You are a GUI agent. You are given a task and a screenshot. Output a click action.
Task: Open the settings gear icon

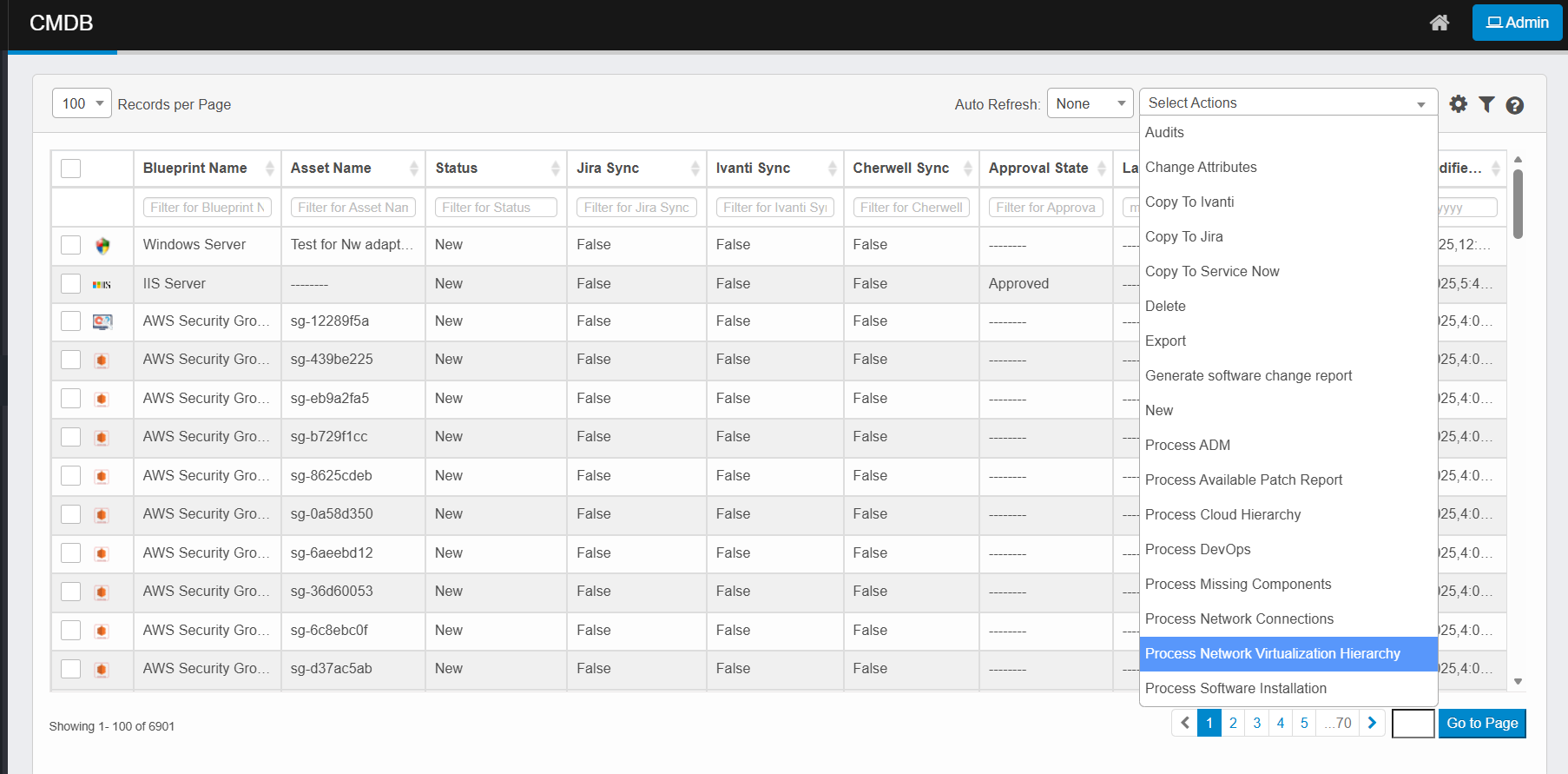pyautogui.click(x=1459, y=104)
